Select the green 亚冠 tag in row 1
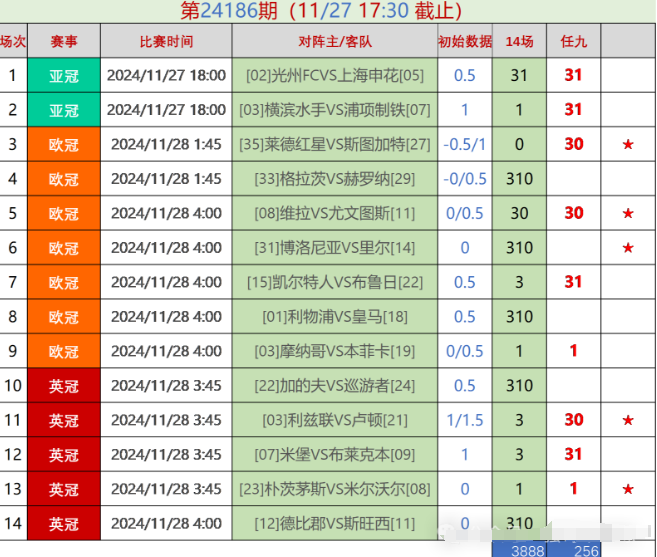The height and width of the screenshot is (557, 657). tap(64, 75)
